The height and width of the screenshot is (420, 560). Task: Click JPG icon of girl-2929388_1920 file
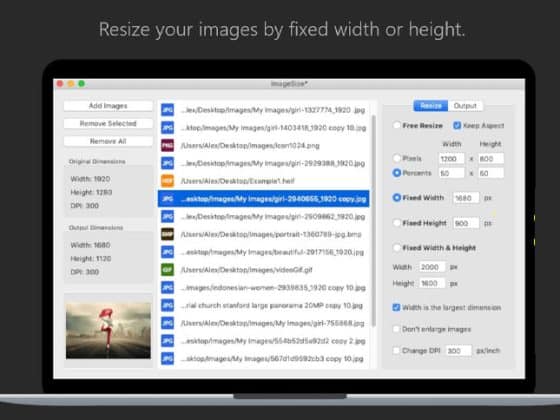168,163
